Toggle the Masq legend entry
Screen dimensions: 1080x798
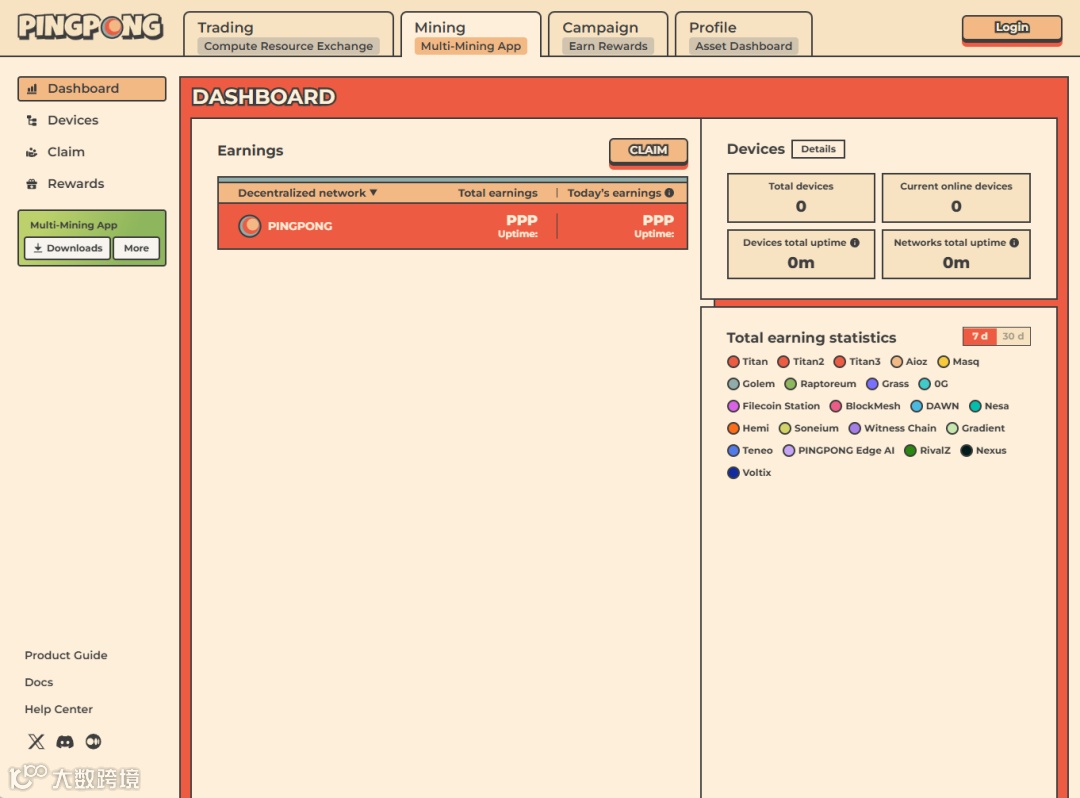click(x=958, y=361)
